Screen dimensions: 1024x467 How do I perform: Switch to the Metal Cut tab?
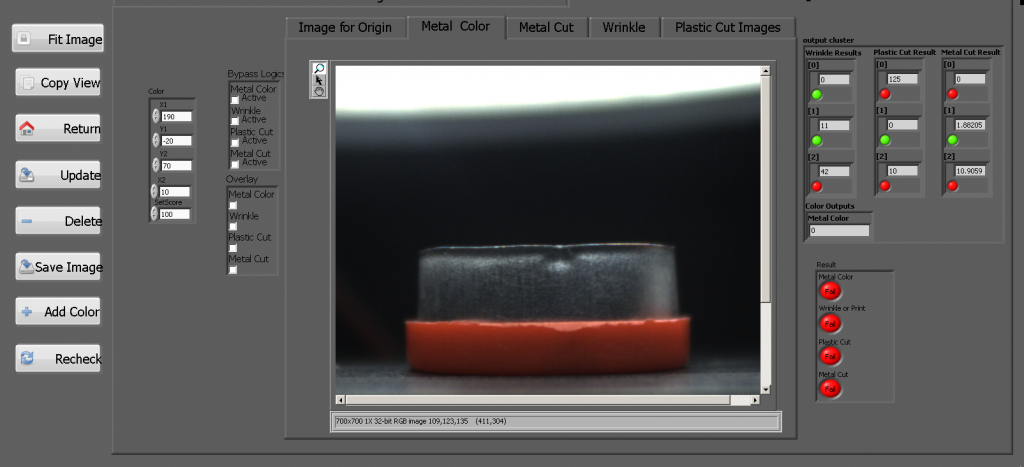546,27
